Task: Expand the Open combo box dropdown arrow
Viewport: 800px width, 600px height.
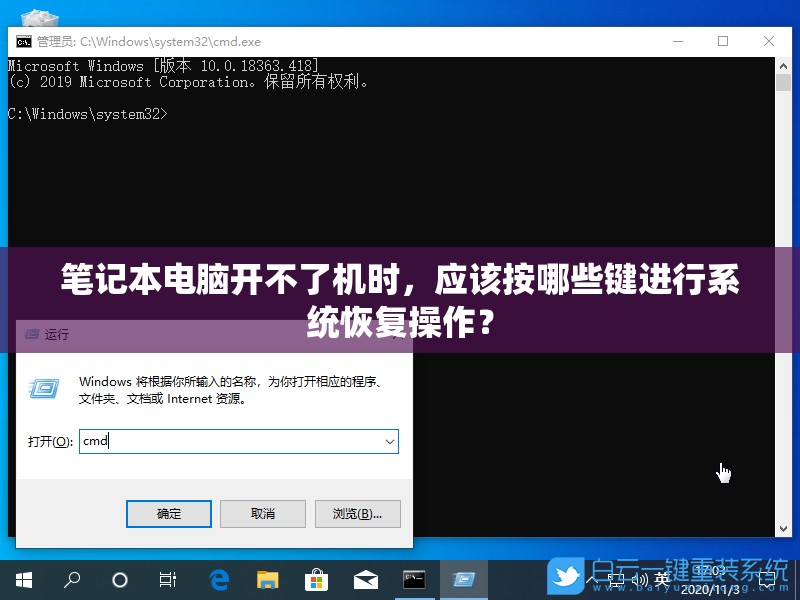Action: click(390, 441)
